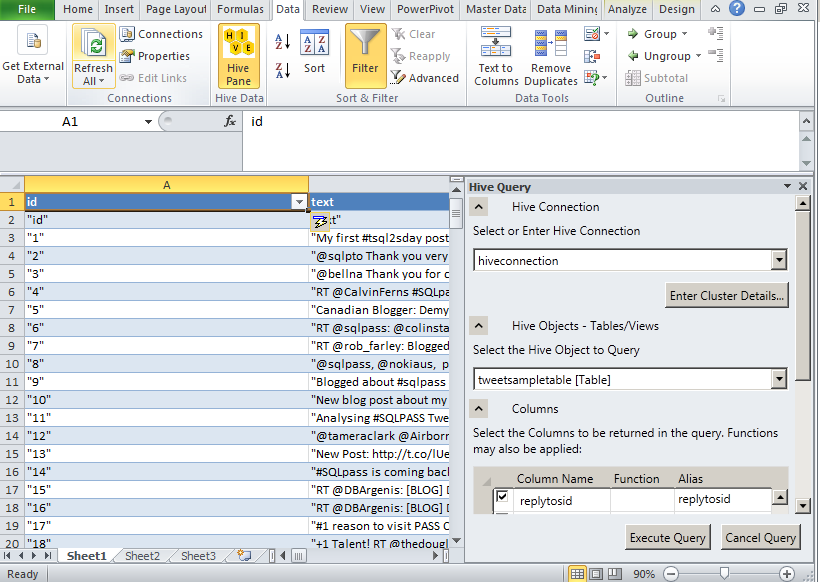Open the tweetsampletable object dropdown
Viewport: 820px width, 582px height.
coord(779,379)
